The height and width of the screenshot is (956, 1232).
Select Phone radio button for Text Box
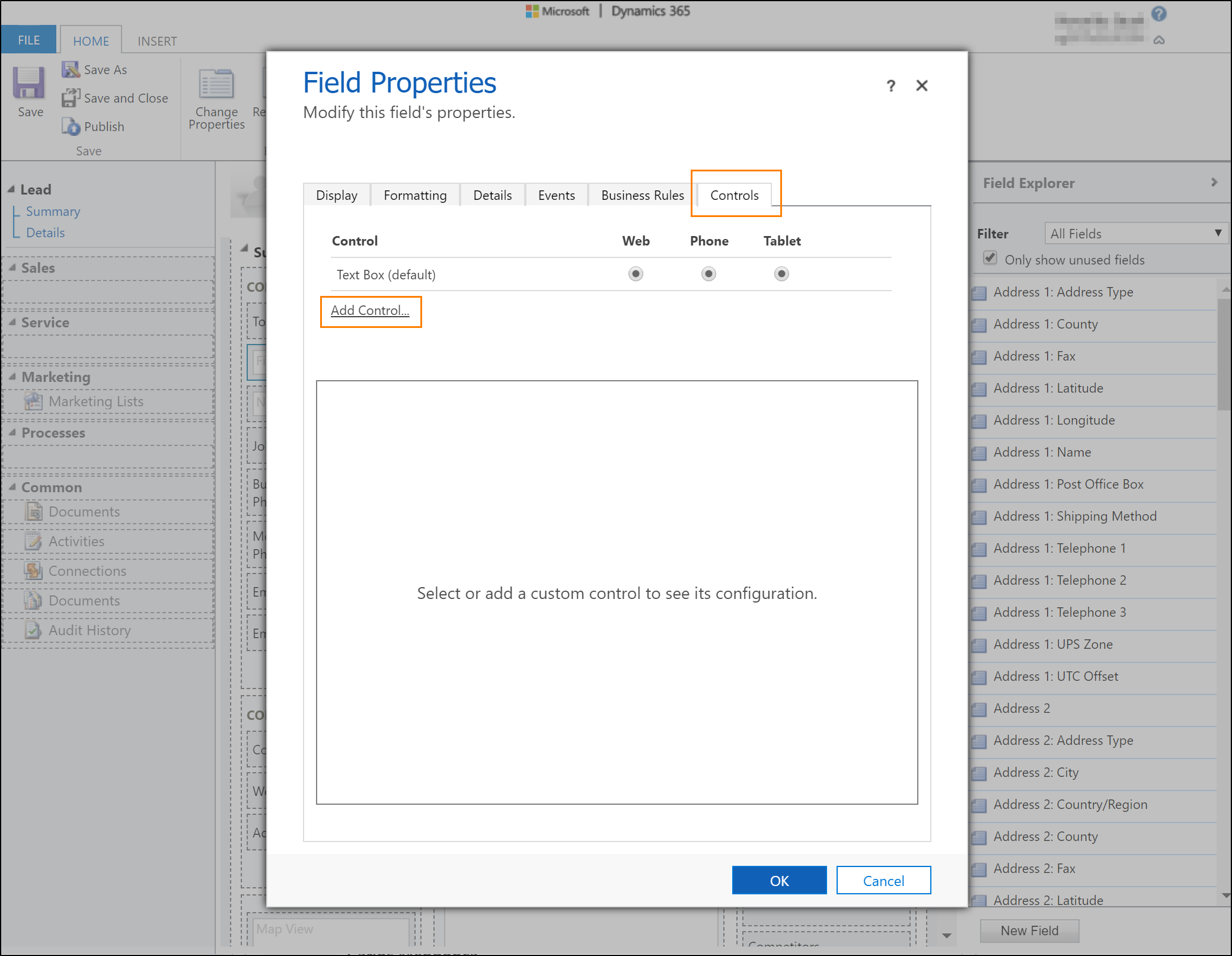[x=709, y=273]
